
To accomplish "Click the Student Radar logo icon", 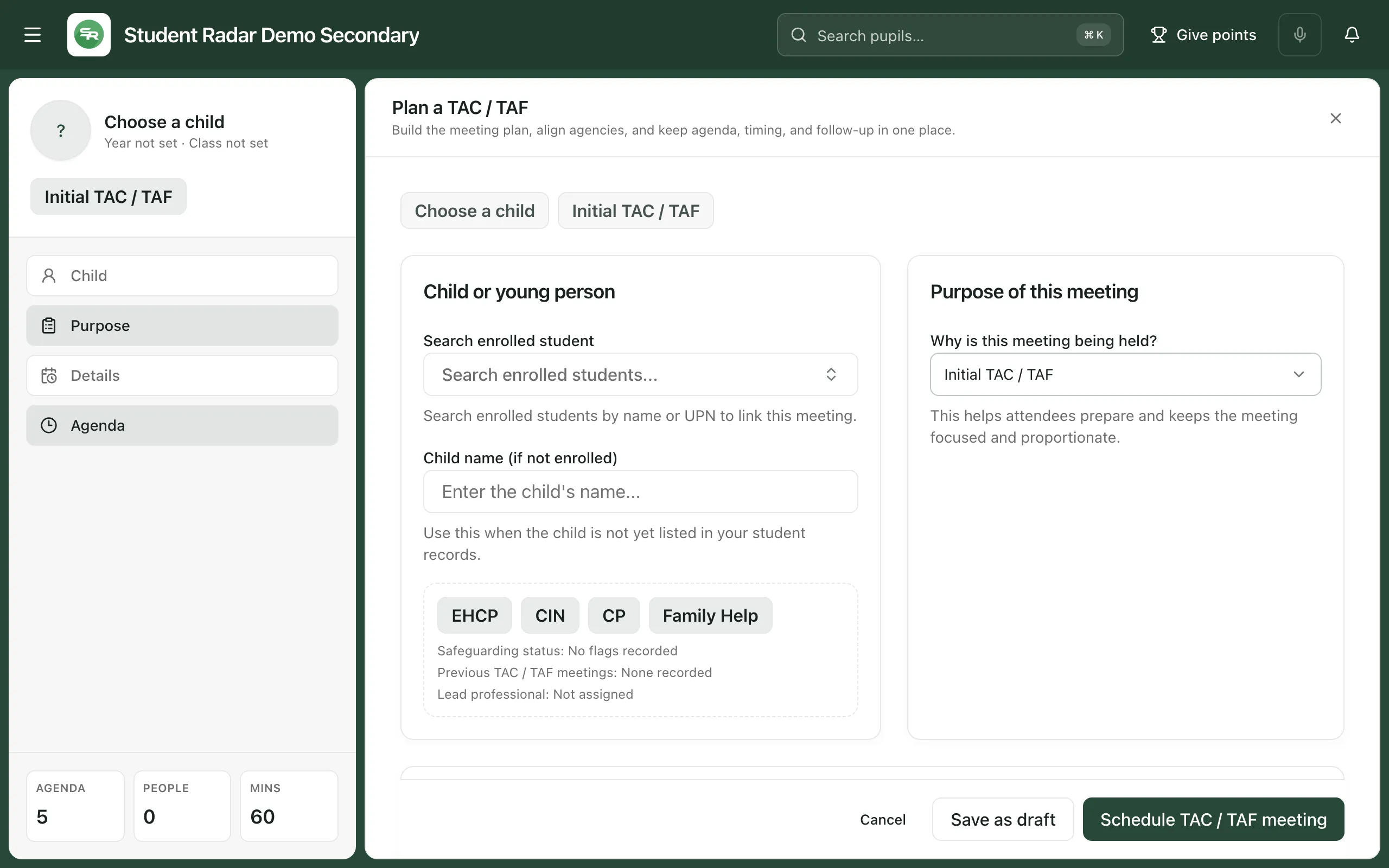I will pos(89,35).
